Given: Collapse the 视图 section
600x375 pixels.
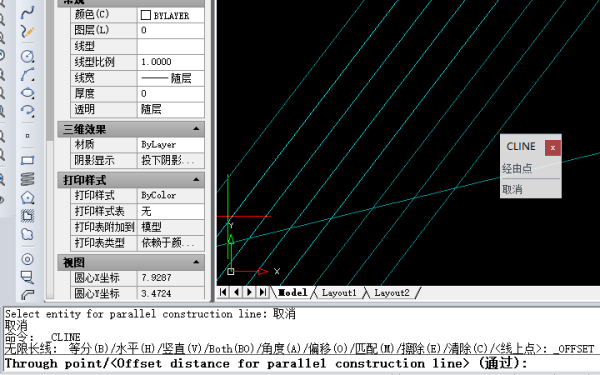Looking at the screenshot, I should tap(196, 262).
